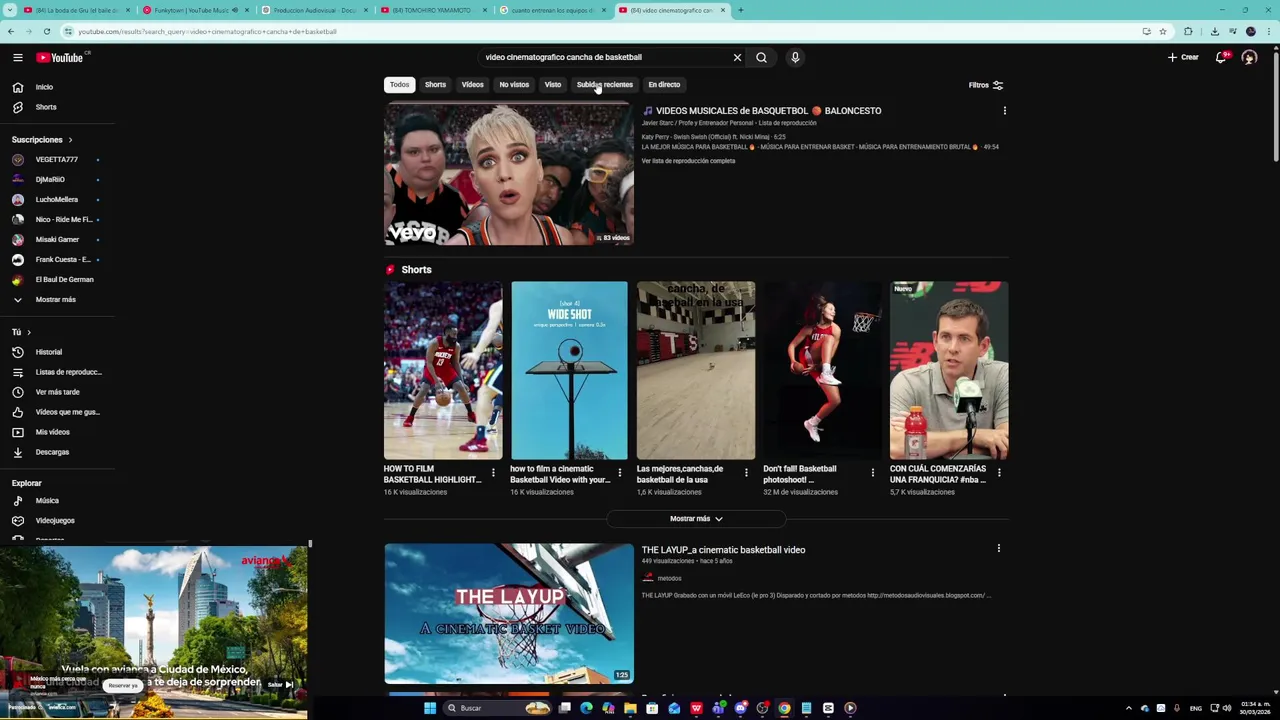1280x720 pixels.
Task: Expand Mostrar más under subscriptions
Action: point(55,299)
